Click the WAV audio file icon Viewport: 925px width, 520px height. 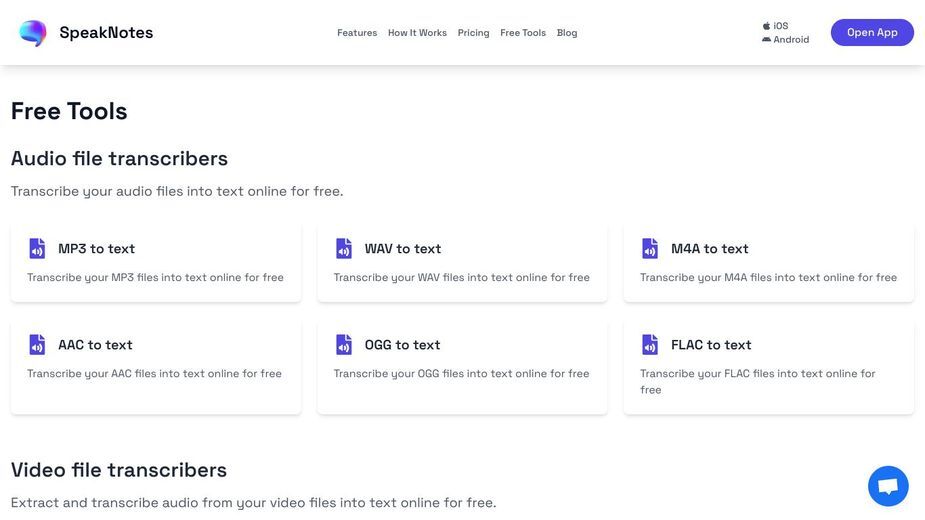tap(344, 248)
